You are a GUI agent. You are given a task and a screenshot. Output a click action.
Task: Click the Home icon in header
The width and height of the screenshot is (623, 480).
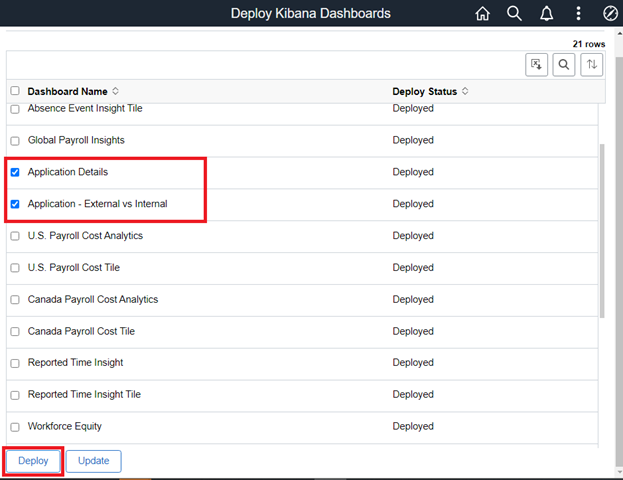click(x=483, y=14)
